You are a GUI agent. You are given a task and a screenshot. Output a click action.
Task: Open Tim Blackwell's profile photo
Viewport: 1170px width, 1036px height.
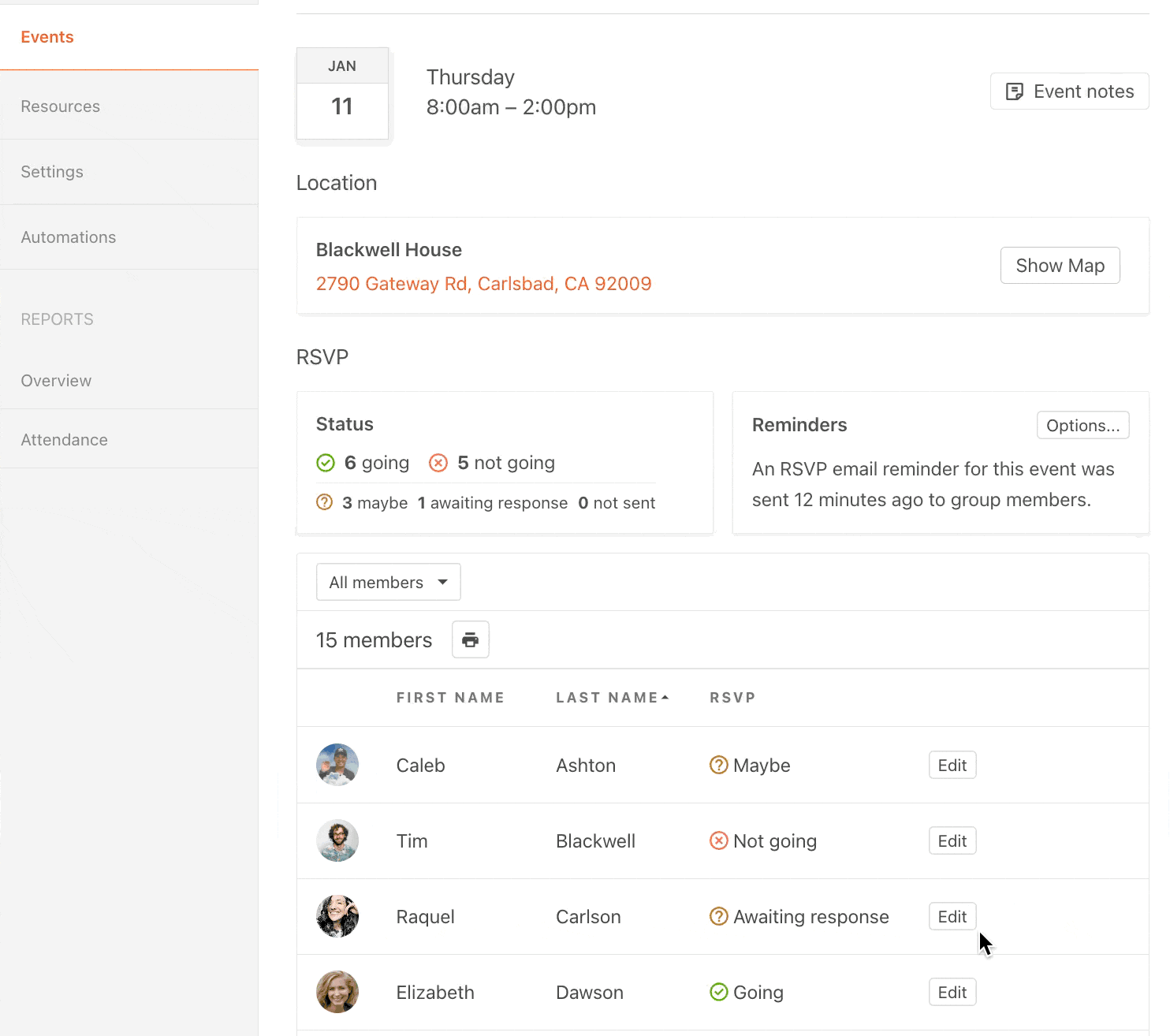pos(337,840)
